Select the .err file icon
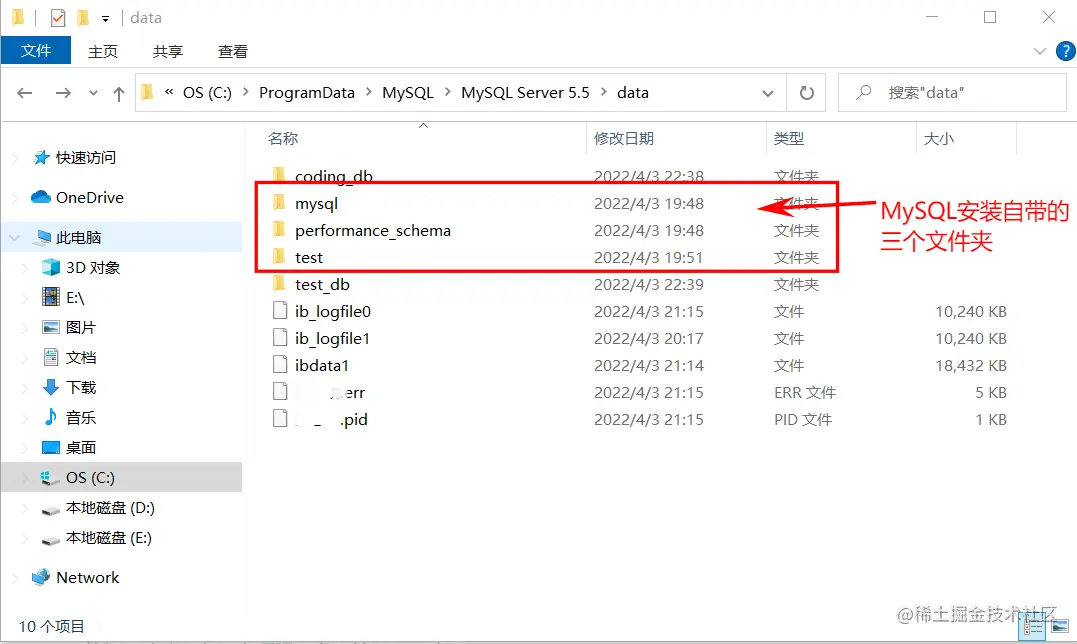 click(280, 391)
